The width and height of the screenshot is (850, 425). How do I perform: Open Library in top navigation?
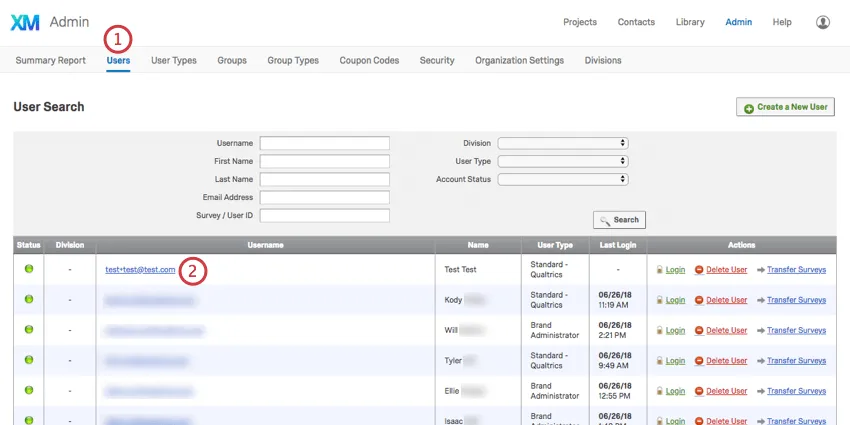click(689, 22)
